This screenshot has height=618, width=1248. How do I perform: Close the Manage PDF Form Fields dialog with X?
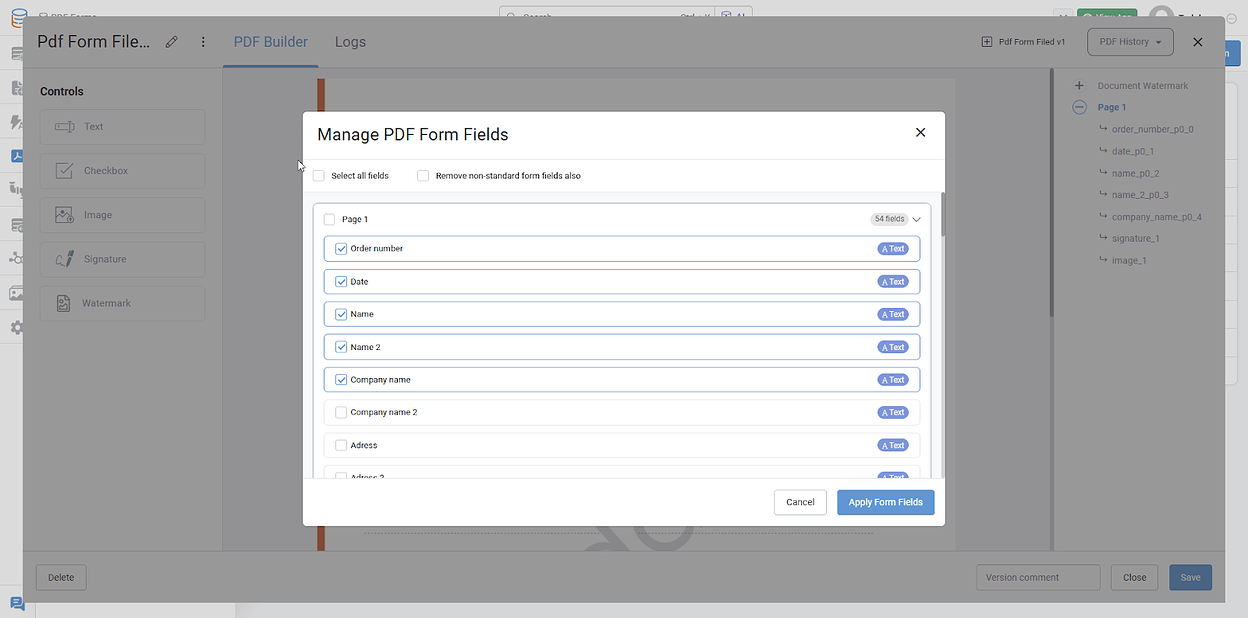[920, 132]
